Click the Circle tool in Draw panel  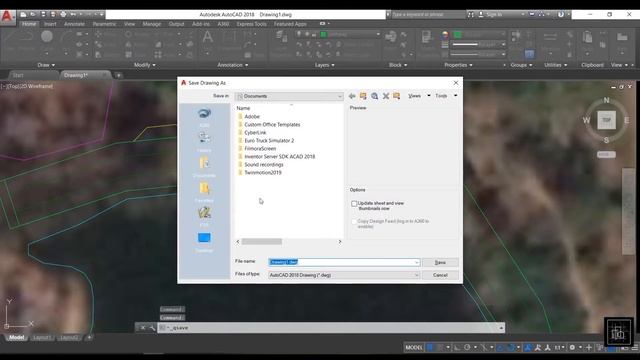(x=47, y=37)
